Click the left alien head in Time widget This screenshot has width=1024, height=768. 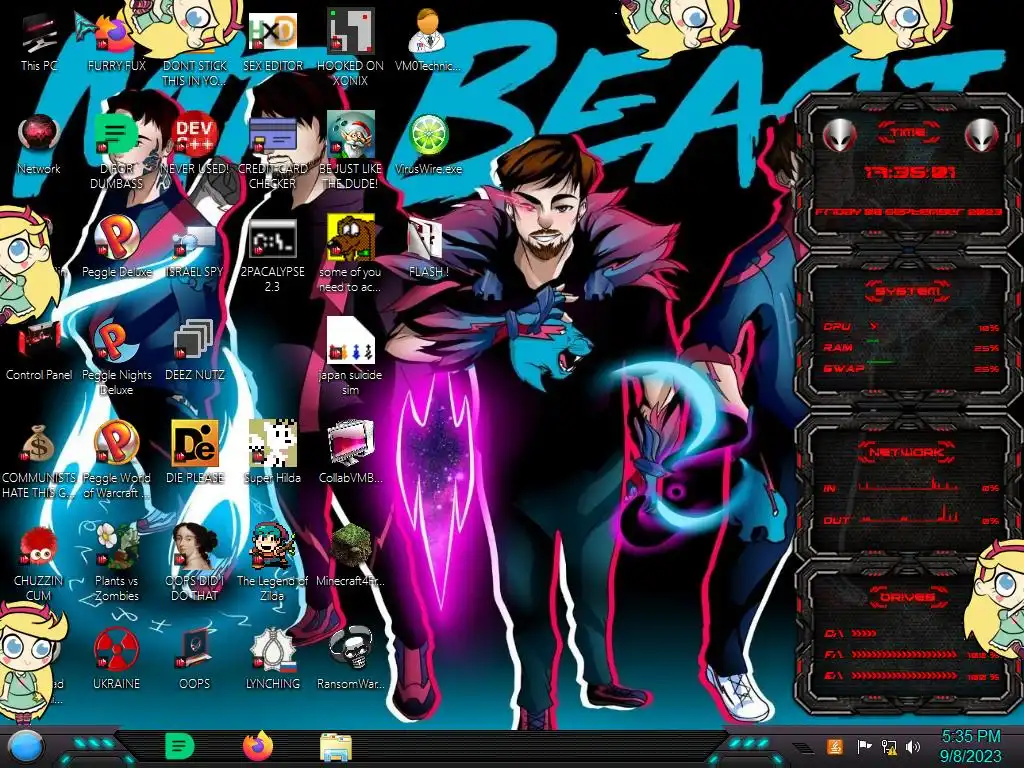click(839, 135)
